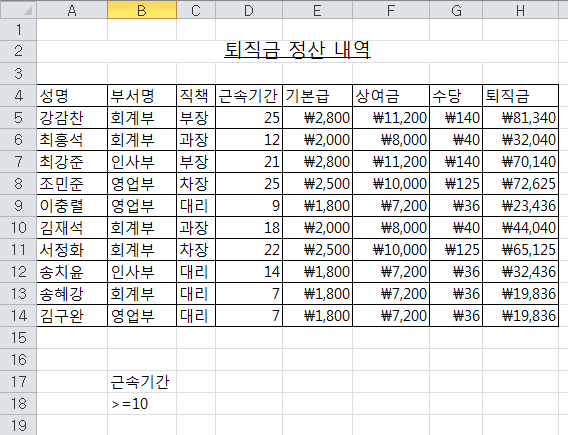568x435 pixels.
Task: Click header cell 상여금
Action: pos(391,96)
